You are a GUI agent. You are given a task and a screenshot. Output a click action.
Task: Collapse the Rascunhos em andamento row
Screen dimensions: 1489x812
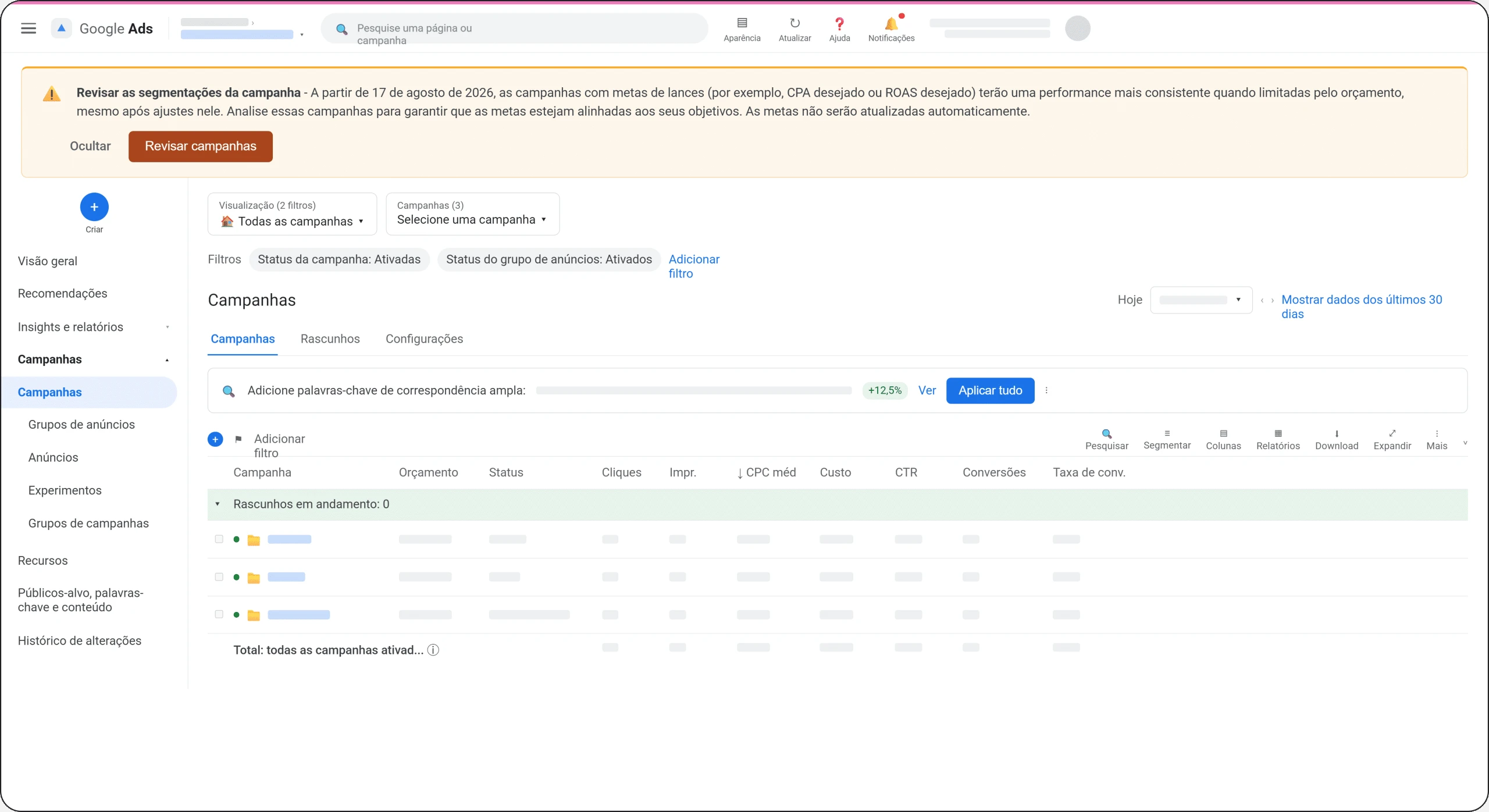(218, 504)
